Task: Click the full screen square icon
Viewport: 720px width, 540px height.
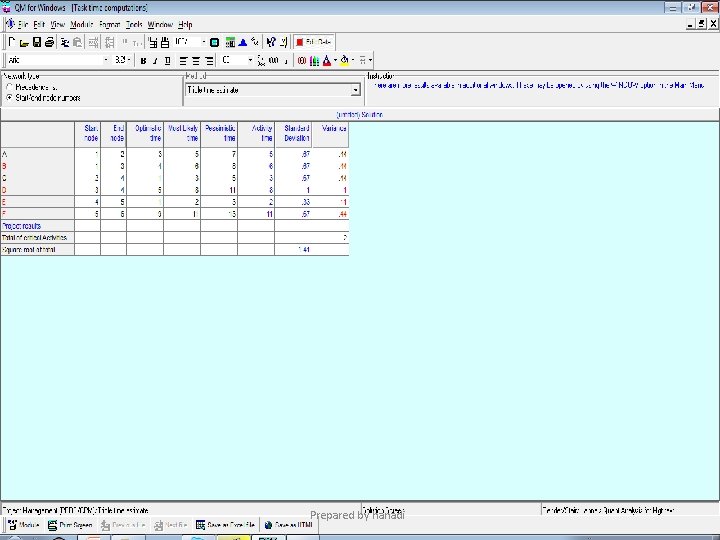Action: click(x=214, y=42)
